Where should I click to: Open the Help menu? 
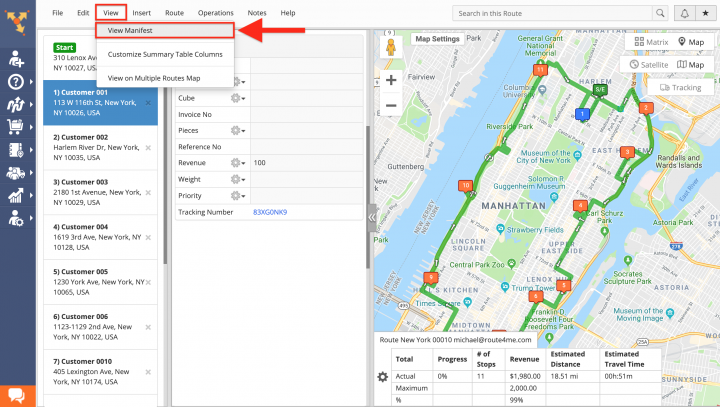(288, 13)
